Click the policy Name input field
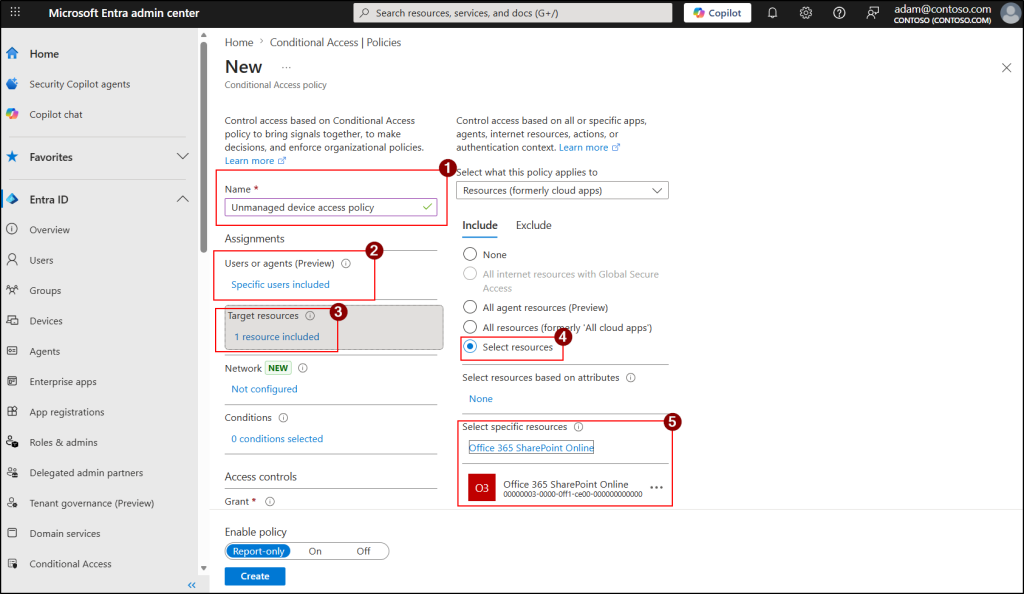The width and height of the screenshot is (1024, 594). pyautogui.click(x=330, y=208)
